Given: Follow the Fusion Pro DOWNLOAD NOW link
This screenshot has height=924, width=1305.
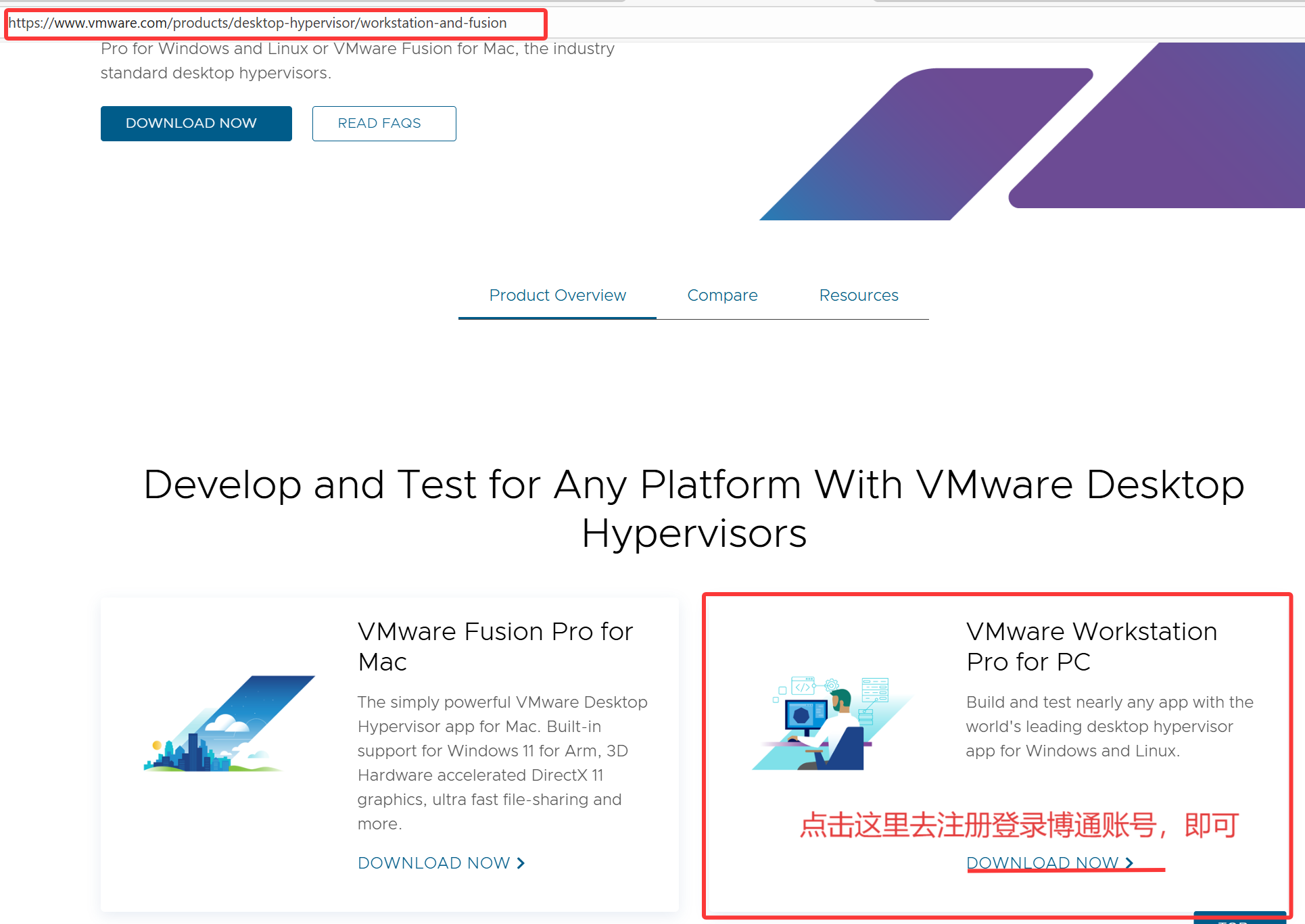Looking at the screenshot, I should [x=433, y=863].
